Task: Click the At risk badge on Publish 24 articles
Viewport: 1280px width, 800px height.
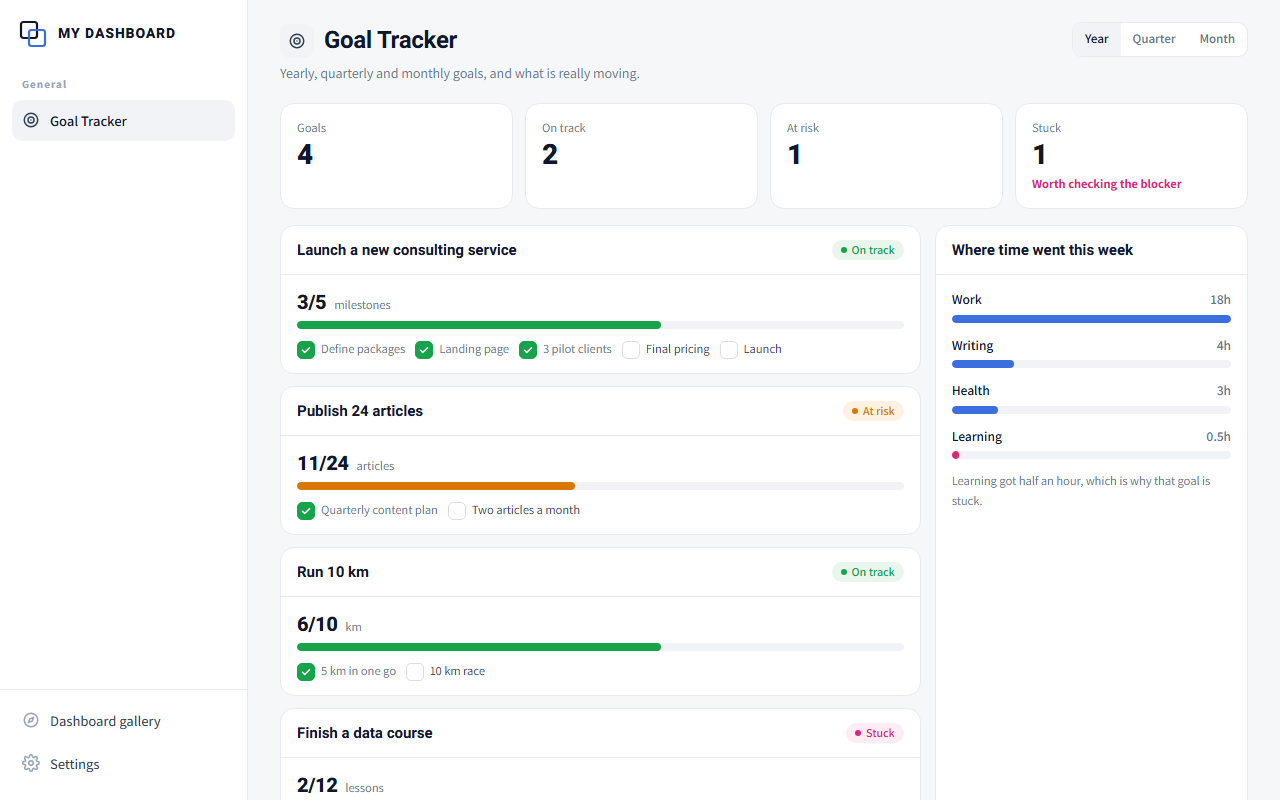Action: pos(873,411)
